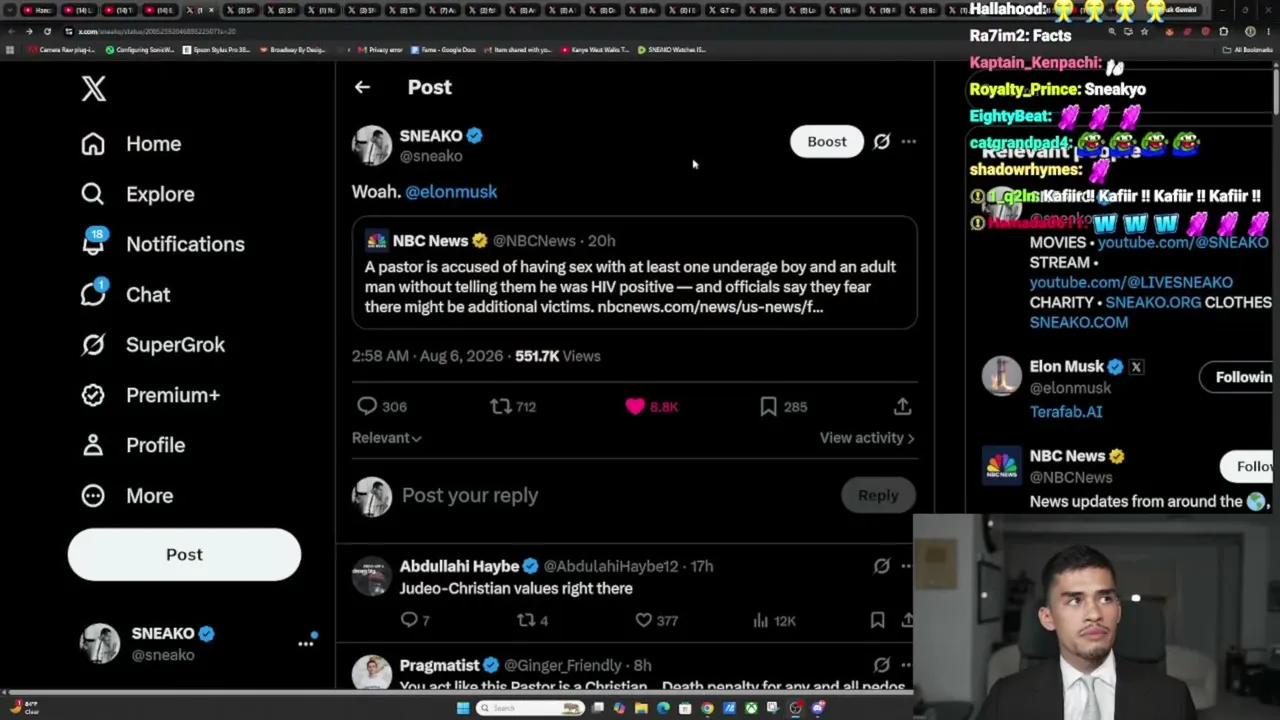Open the quoted NBC News post
Screen dimensions: 1280x720
tap(634, 273)
